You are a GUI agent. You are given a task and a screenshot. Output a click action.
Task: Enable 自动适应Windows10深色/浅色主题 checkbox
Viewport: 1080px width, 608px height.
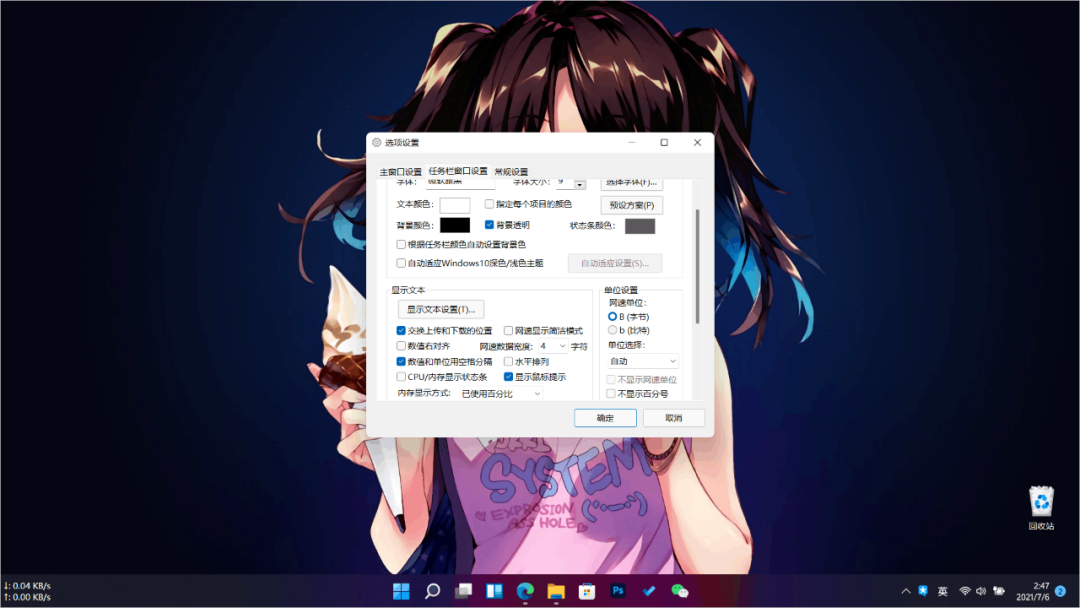[x=401, y=263]
